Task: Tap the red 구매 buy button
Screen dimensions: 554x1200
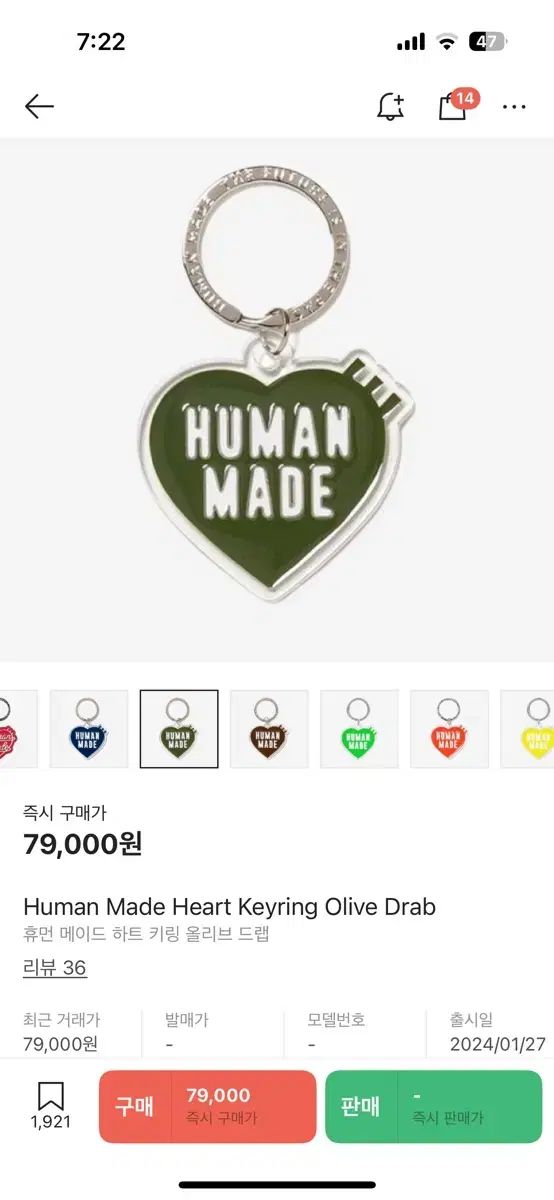Action: click(207, 1106)
